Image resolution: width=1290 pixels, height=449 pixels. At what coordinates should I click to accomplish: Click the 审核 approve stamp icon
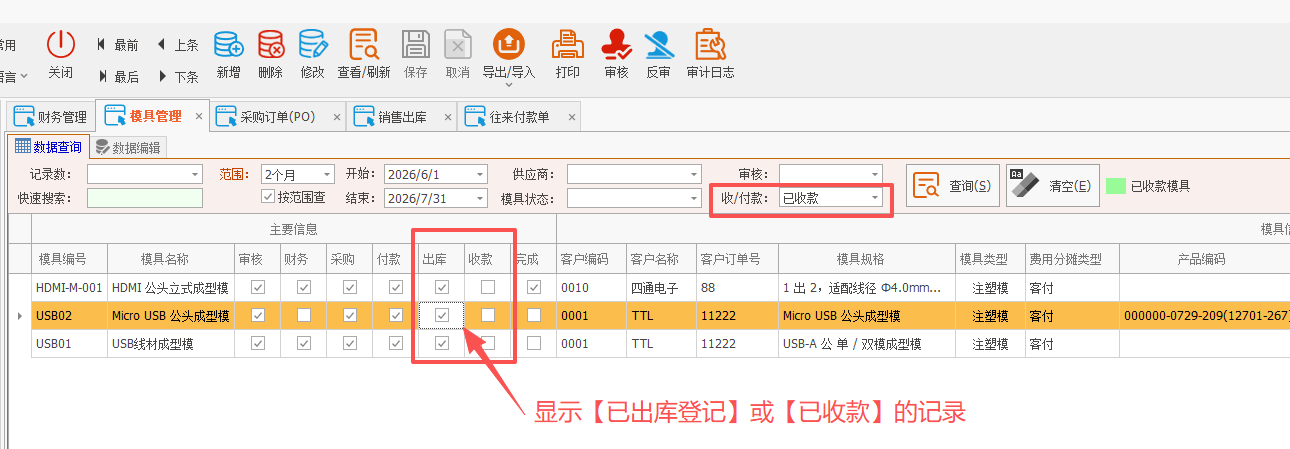pyautogui.click(x=616, y=44)
